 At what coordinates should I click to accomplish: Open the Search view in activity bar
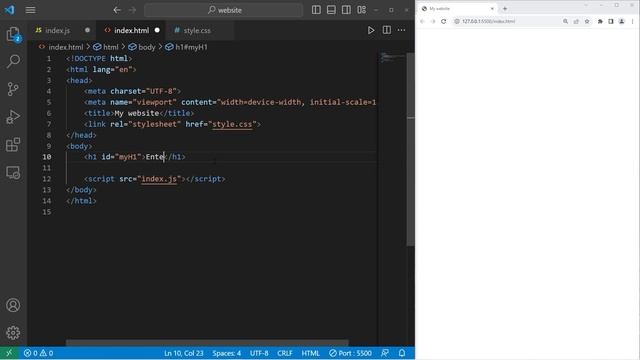pyautogui.click(x=13, y=61)
